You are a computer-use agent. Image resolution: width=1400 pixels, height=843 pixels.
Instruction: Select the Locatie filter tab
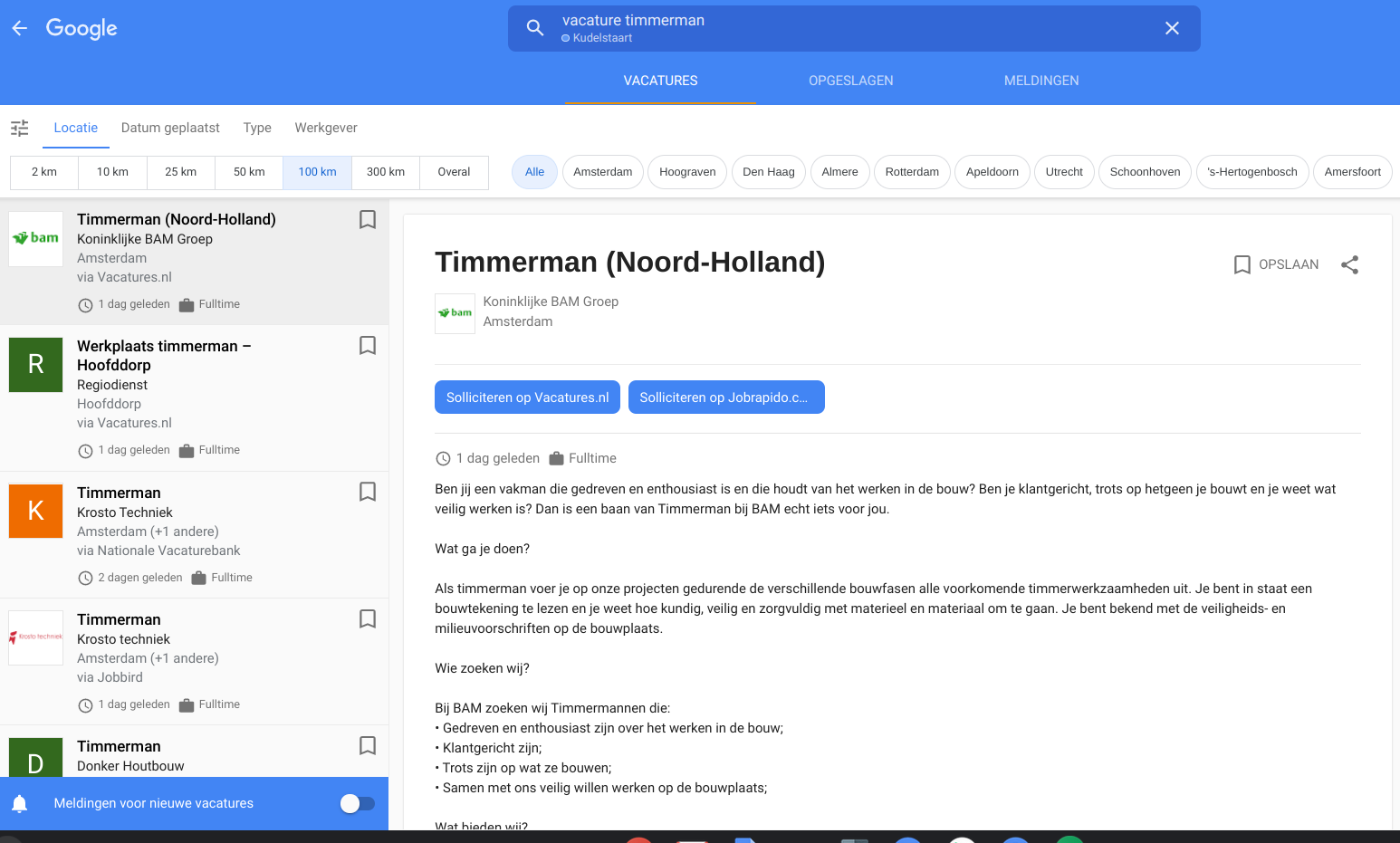76,128
